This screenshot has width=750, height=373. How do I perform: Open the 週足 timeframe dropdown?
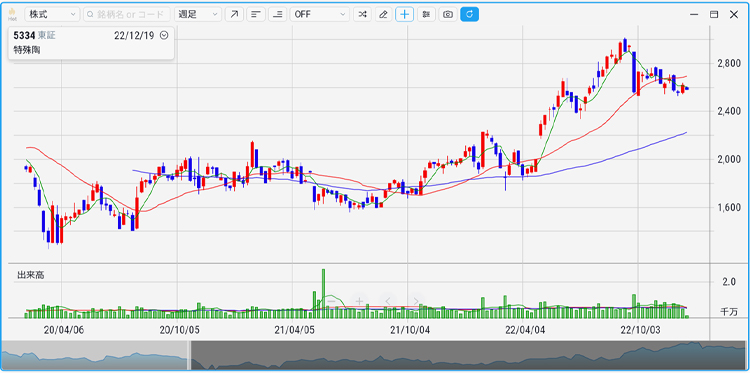pyautogui.click(x=198, y=14)
